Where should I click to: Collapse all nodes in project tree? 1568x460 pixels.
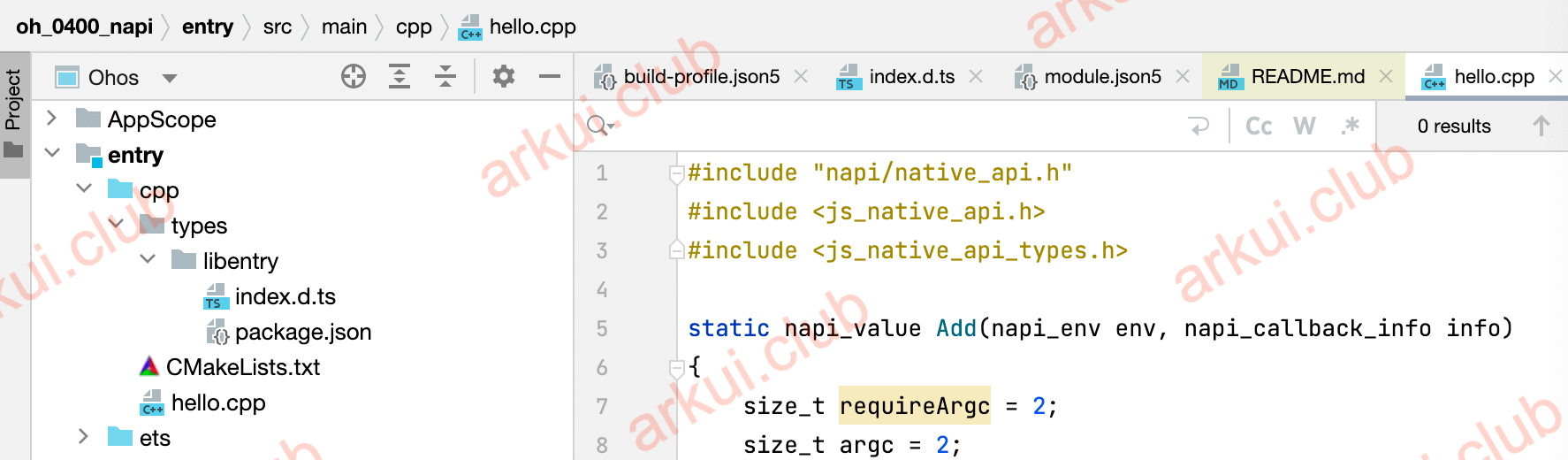[x=445, y=77]
